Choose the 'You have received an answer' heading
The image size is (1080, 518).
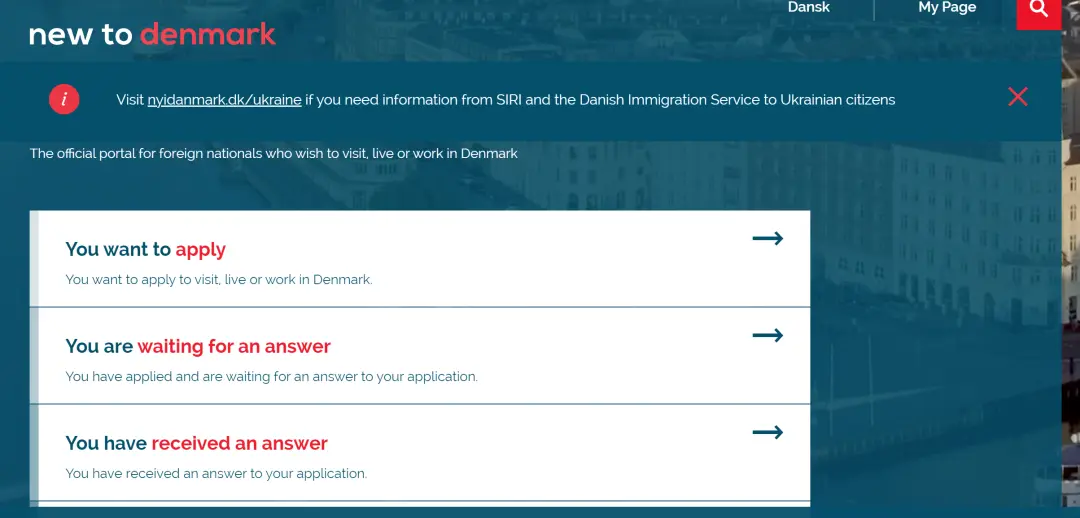tap(197, 443)
